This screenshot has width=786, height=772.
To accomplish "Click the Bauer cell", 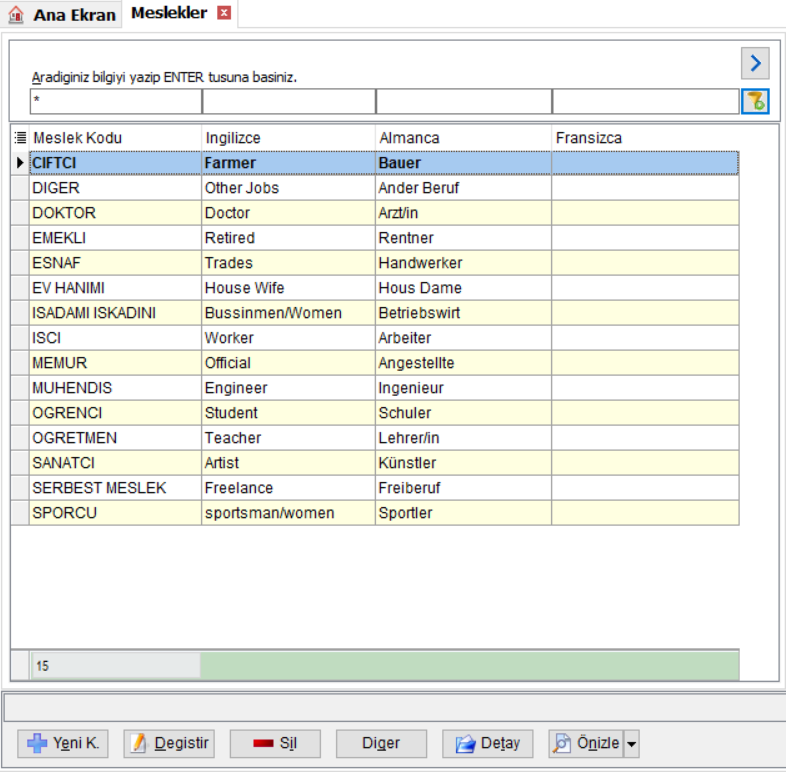I will click(464, 163).
